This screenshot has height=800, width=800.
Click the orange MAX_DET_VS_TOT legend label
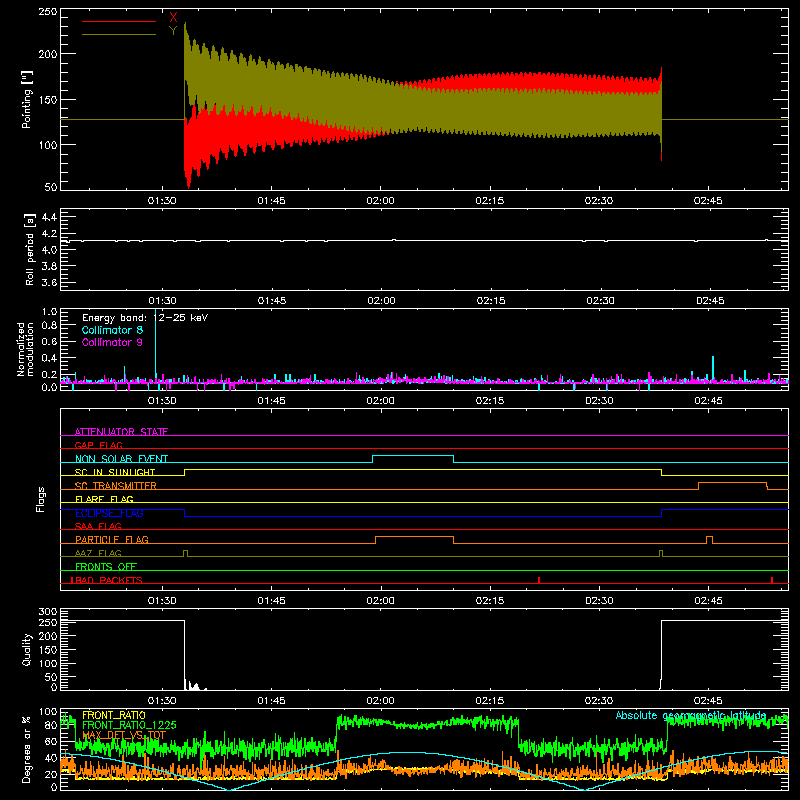click(x=124, y=735)
